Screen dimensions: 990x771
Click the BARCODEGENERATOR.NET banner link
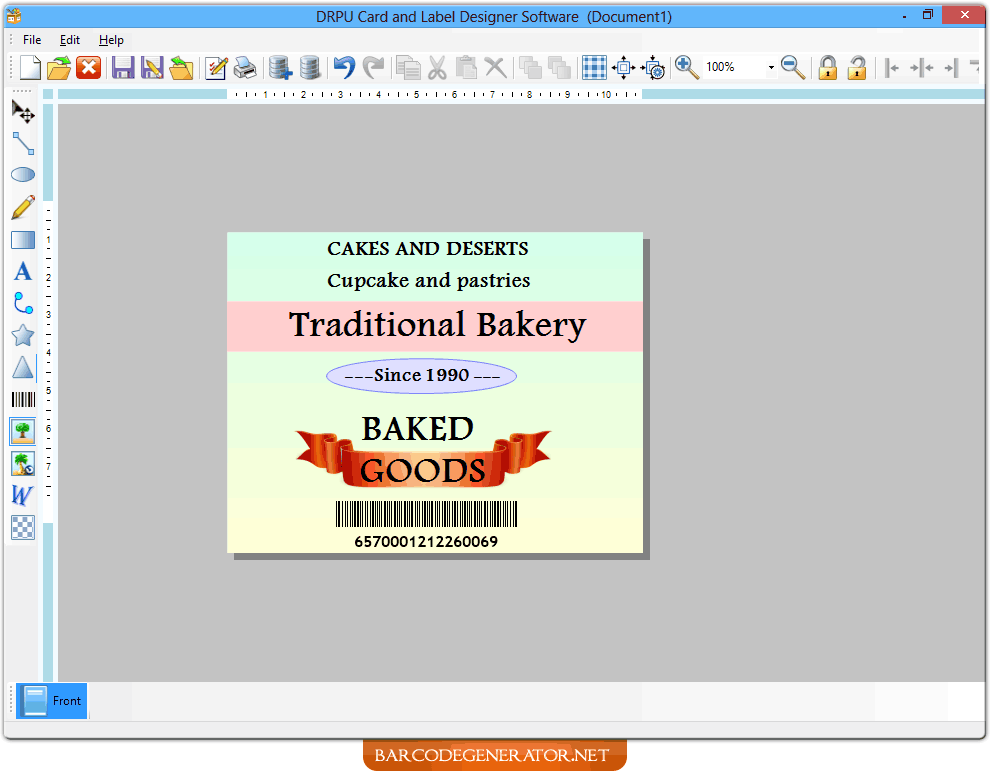pos(494,755)
